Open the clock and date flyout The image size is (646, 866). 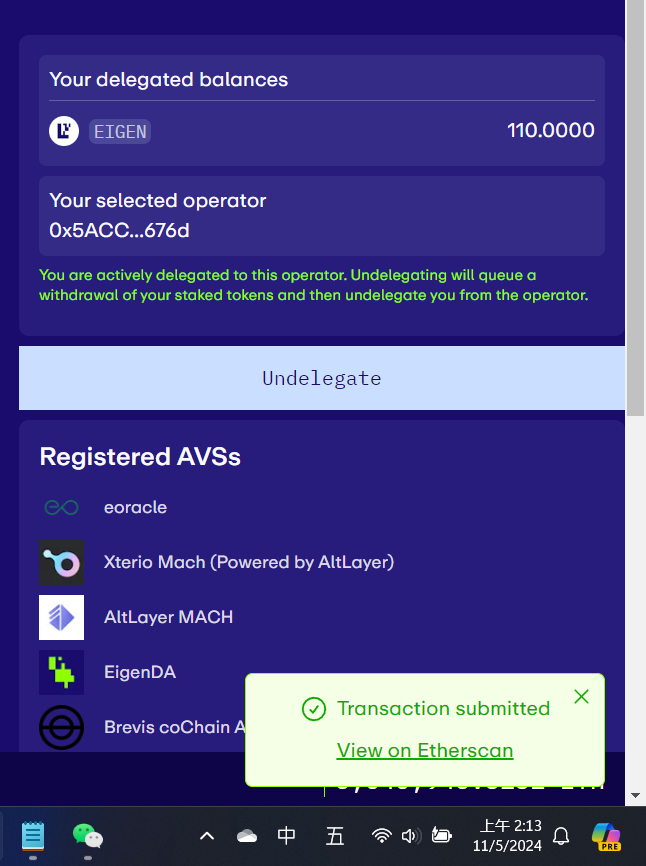click(x=507, y=836)
